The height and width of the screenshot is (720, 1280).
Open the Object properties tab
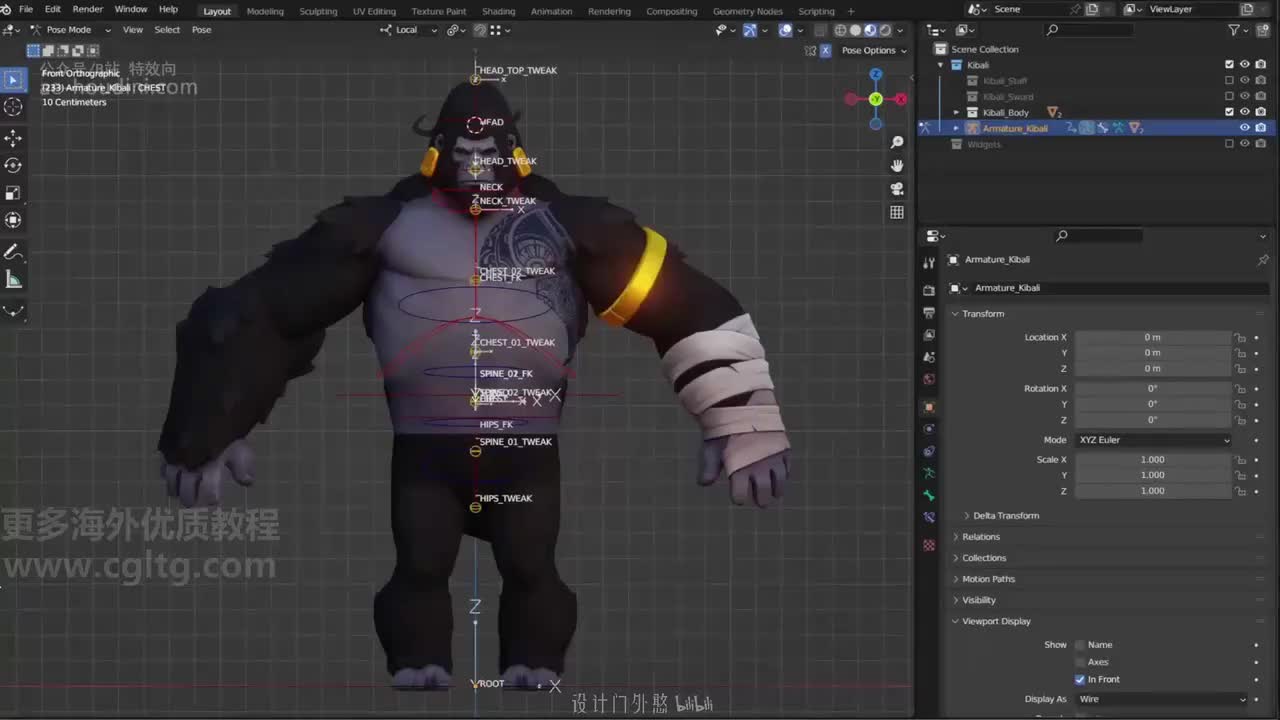click(929, 407)
